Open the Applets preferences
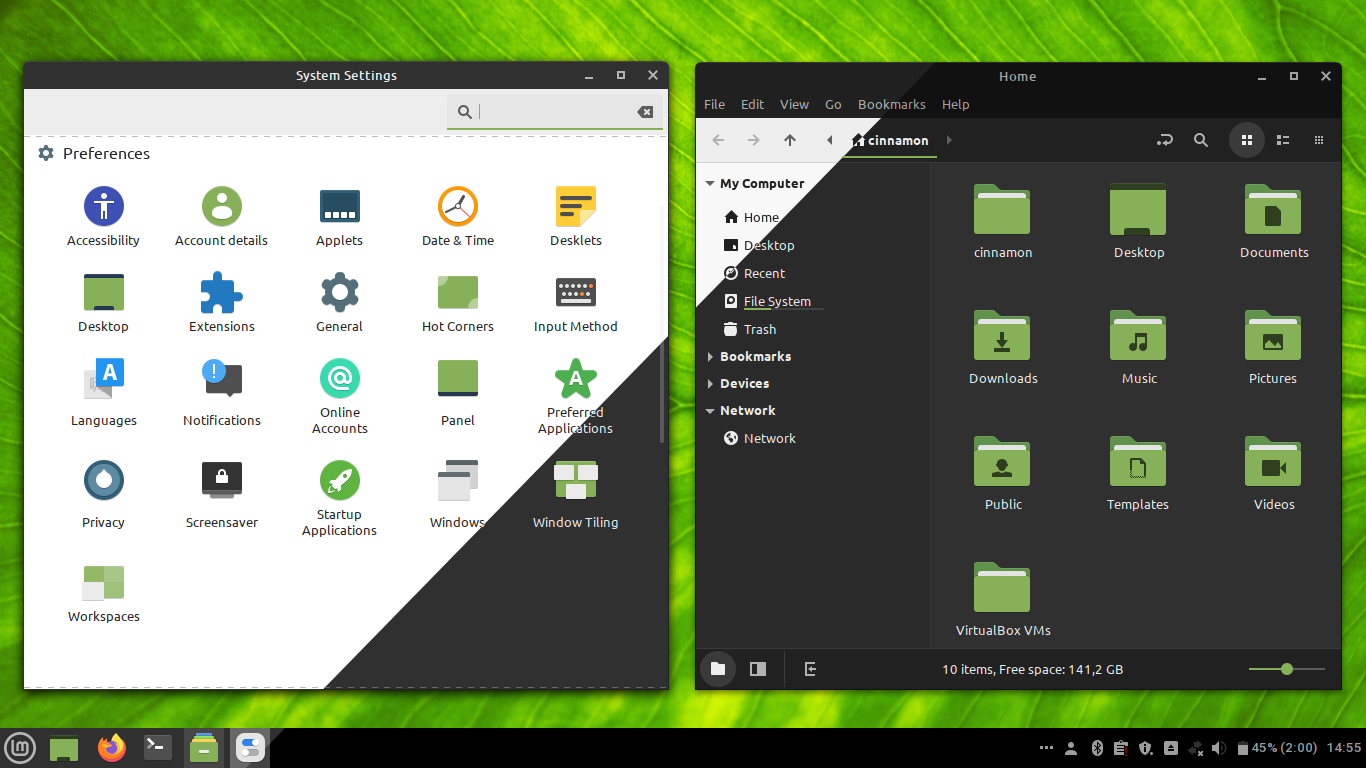This screenshot has height=768, width=1366. 339,217
